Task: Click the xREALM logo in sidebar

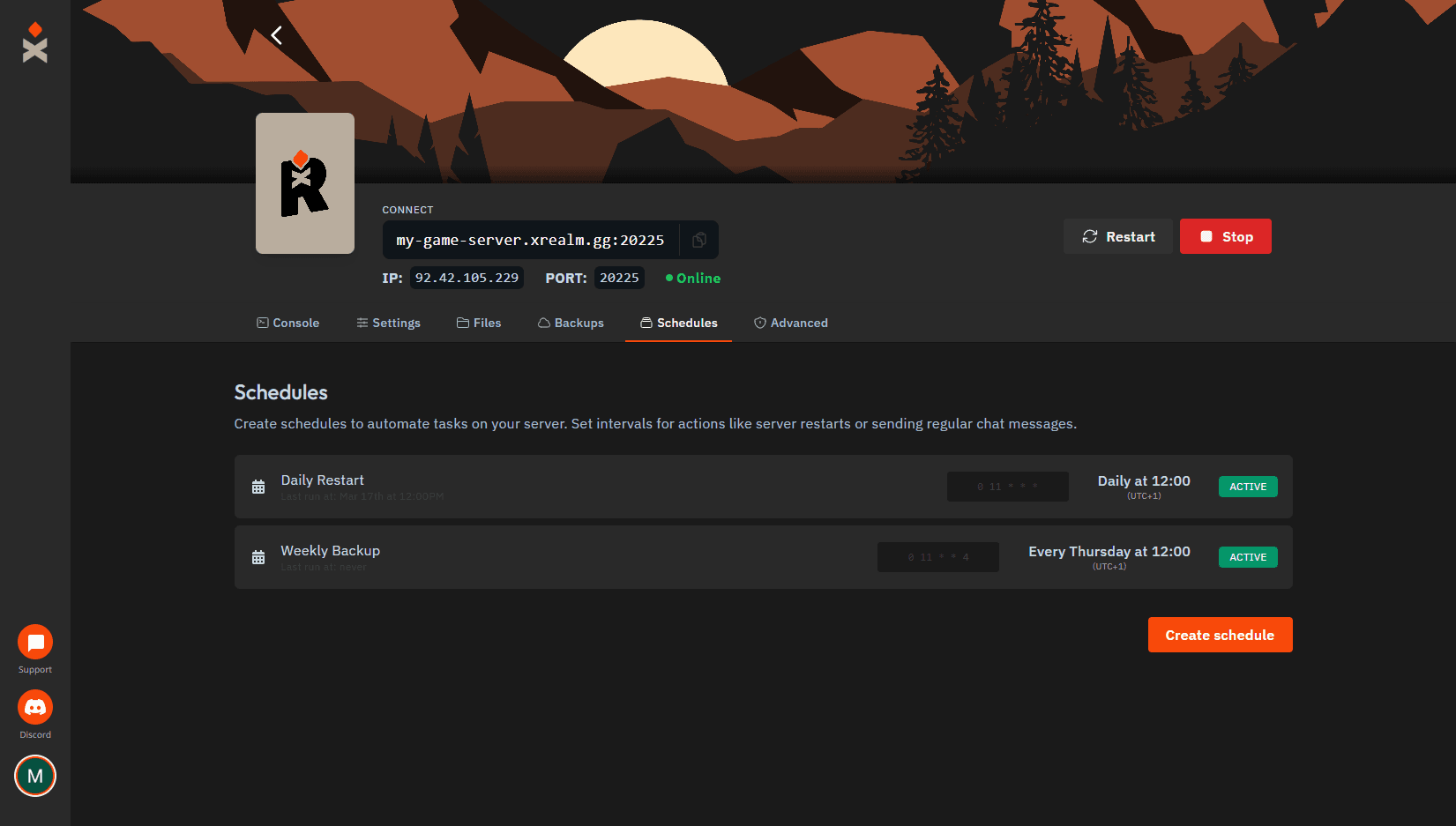Action: click(35, 43)
